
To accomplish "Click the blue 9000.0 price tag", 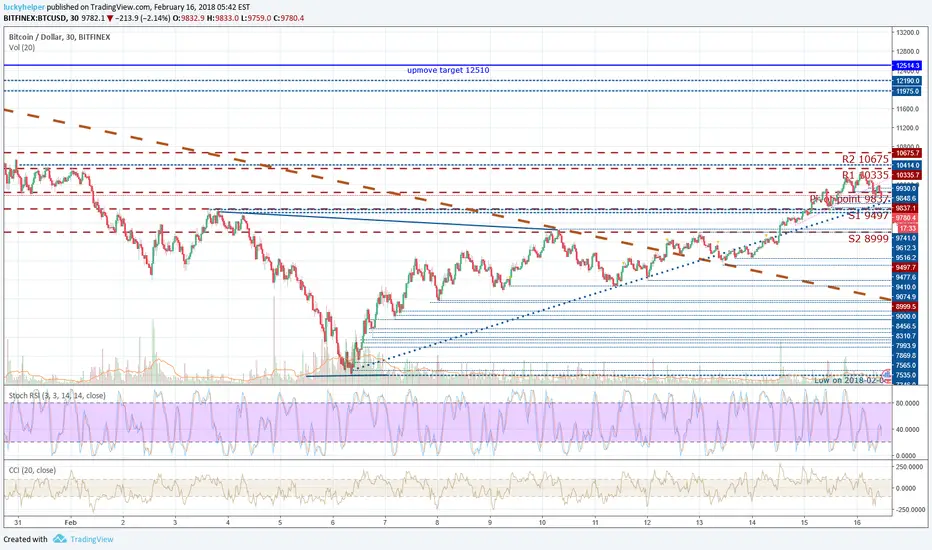I will point(906,317).
